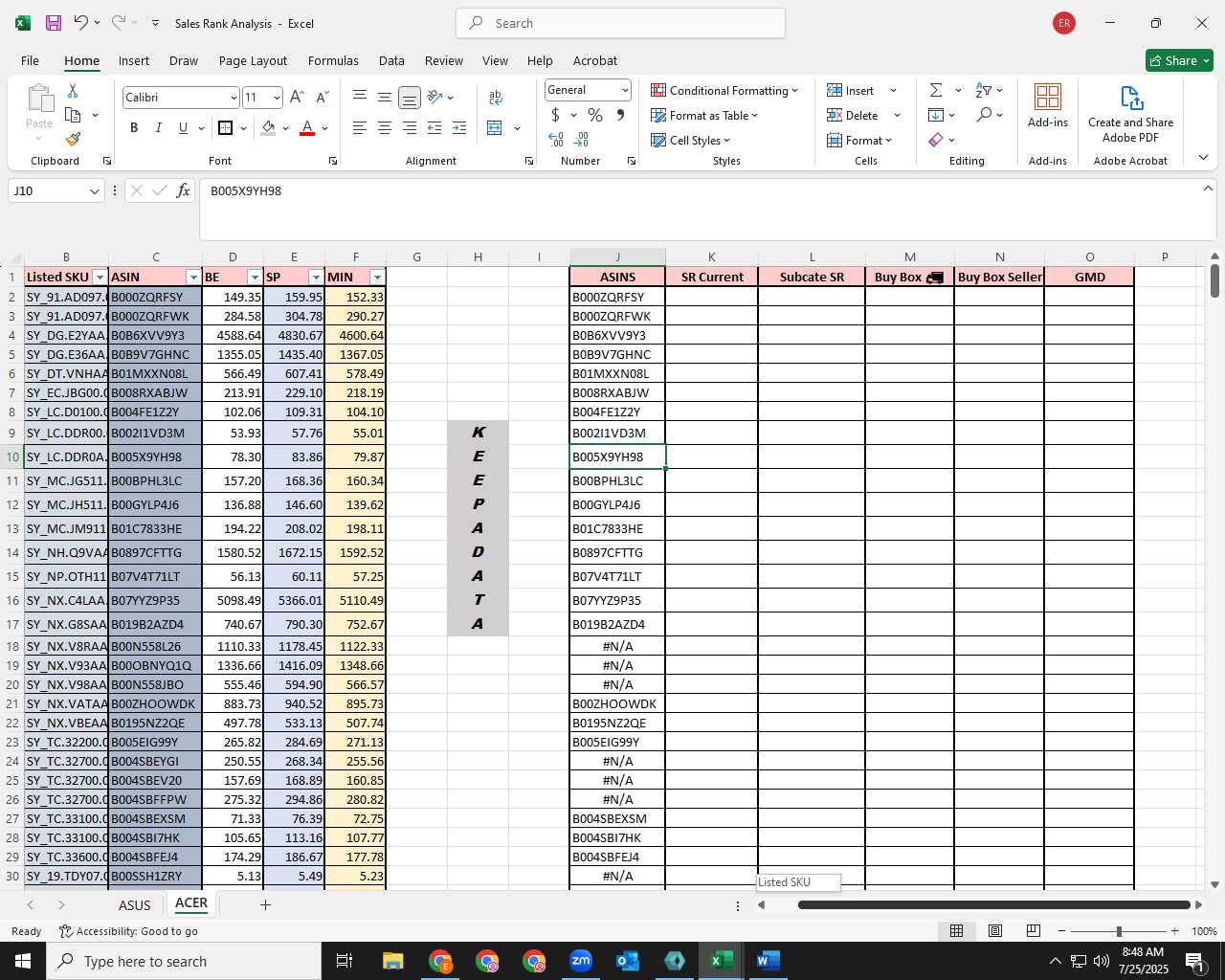Increase font size with larger A icon
The image size is (1225, 980).
[297, 98]
